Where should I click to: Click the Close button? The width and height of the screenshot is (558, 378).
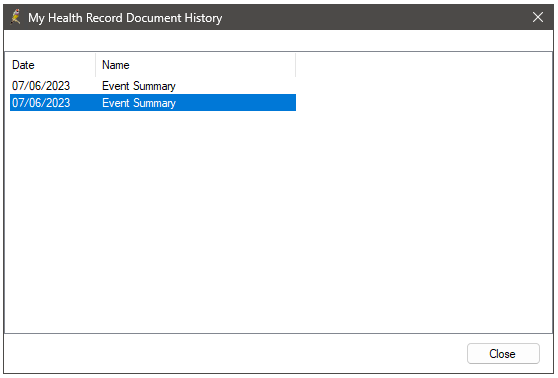(x=503, y=353)
